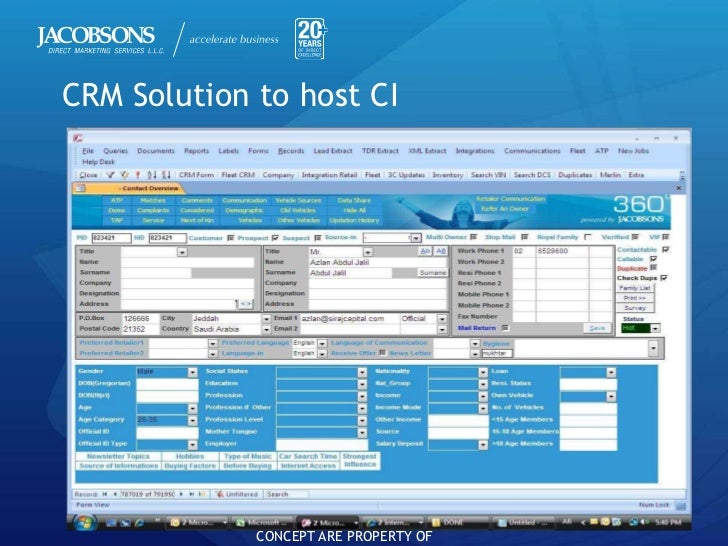The image size is (728, 546).
Task: Toggle the Customer checkbox
Action: pos(231,238)
